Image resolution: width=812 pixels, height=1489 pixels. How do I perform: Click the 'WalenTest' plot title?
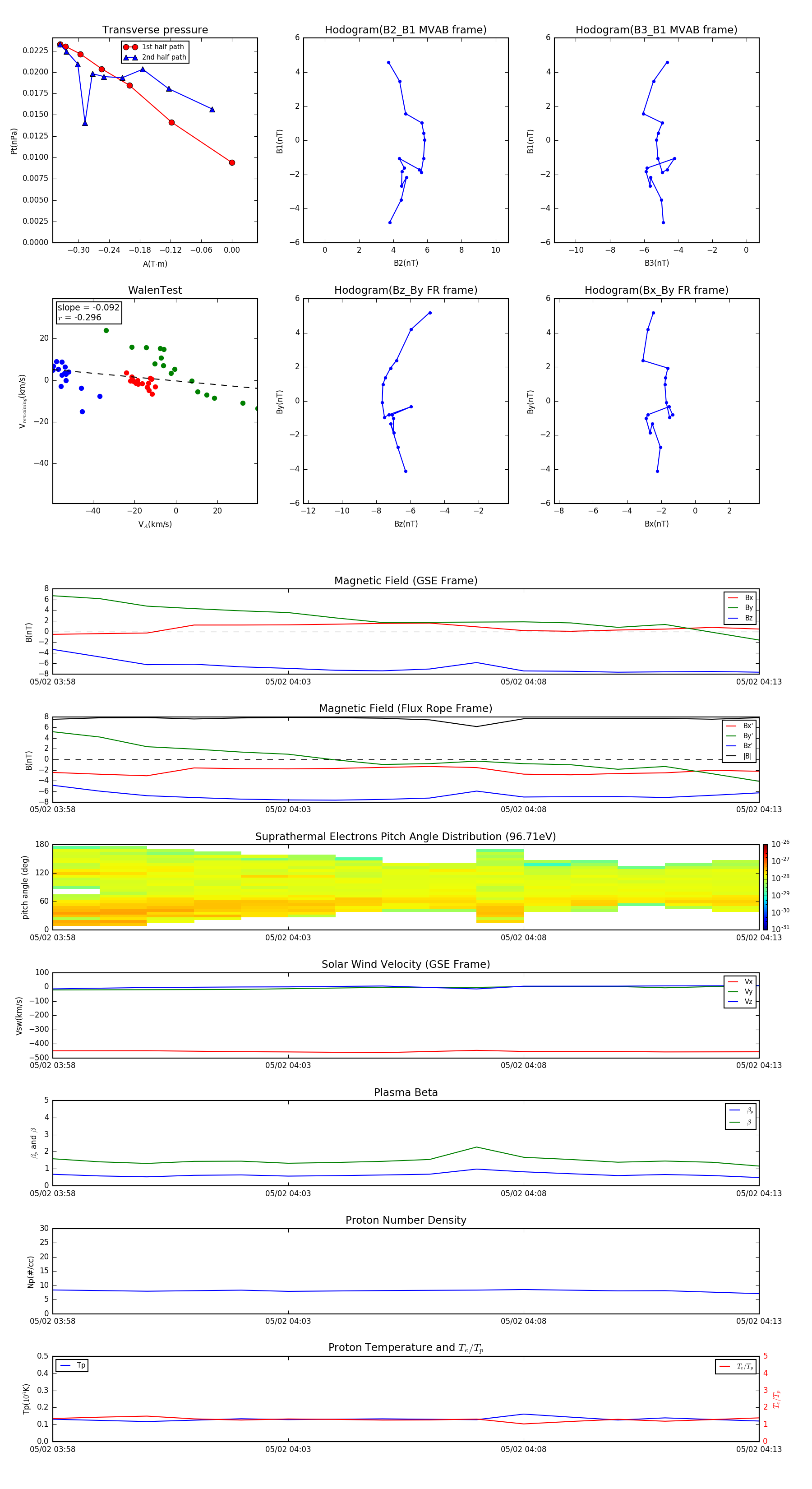click(155, 290)
